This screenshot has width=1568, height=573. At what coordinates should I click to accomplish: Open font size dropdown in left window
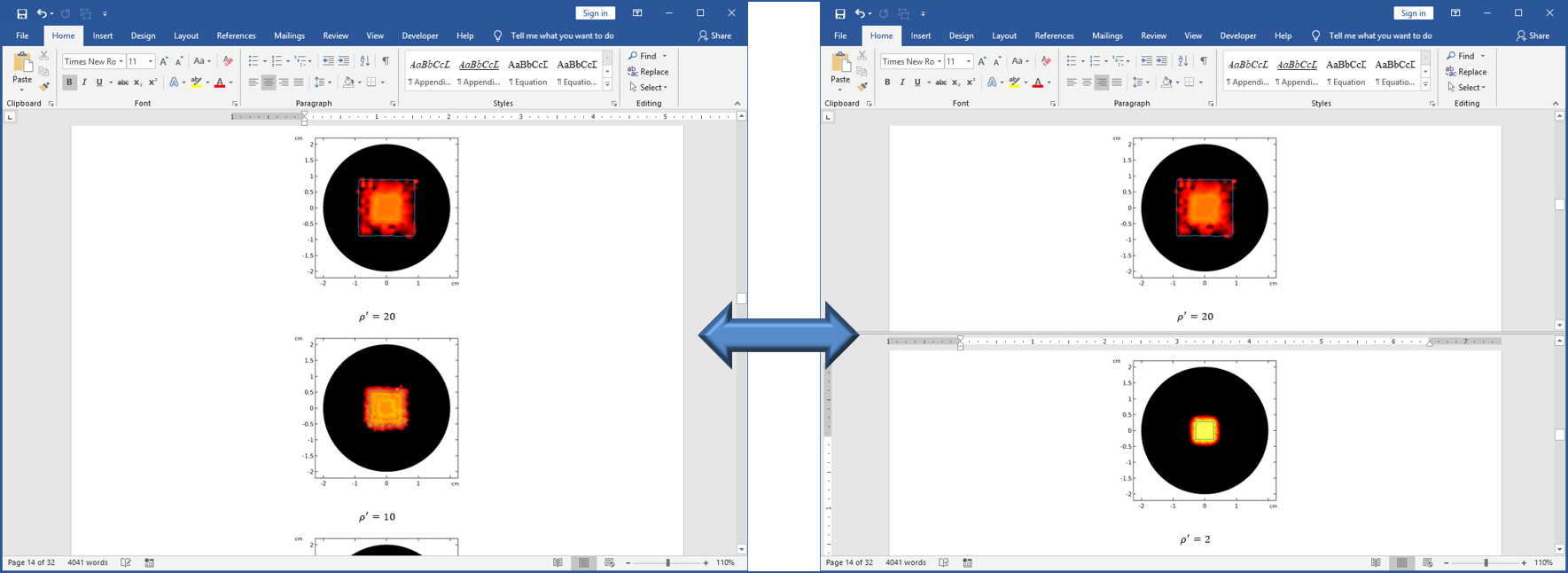151,61
